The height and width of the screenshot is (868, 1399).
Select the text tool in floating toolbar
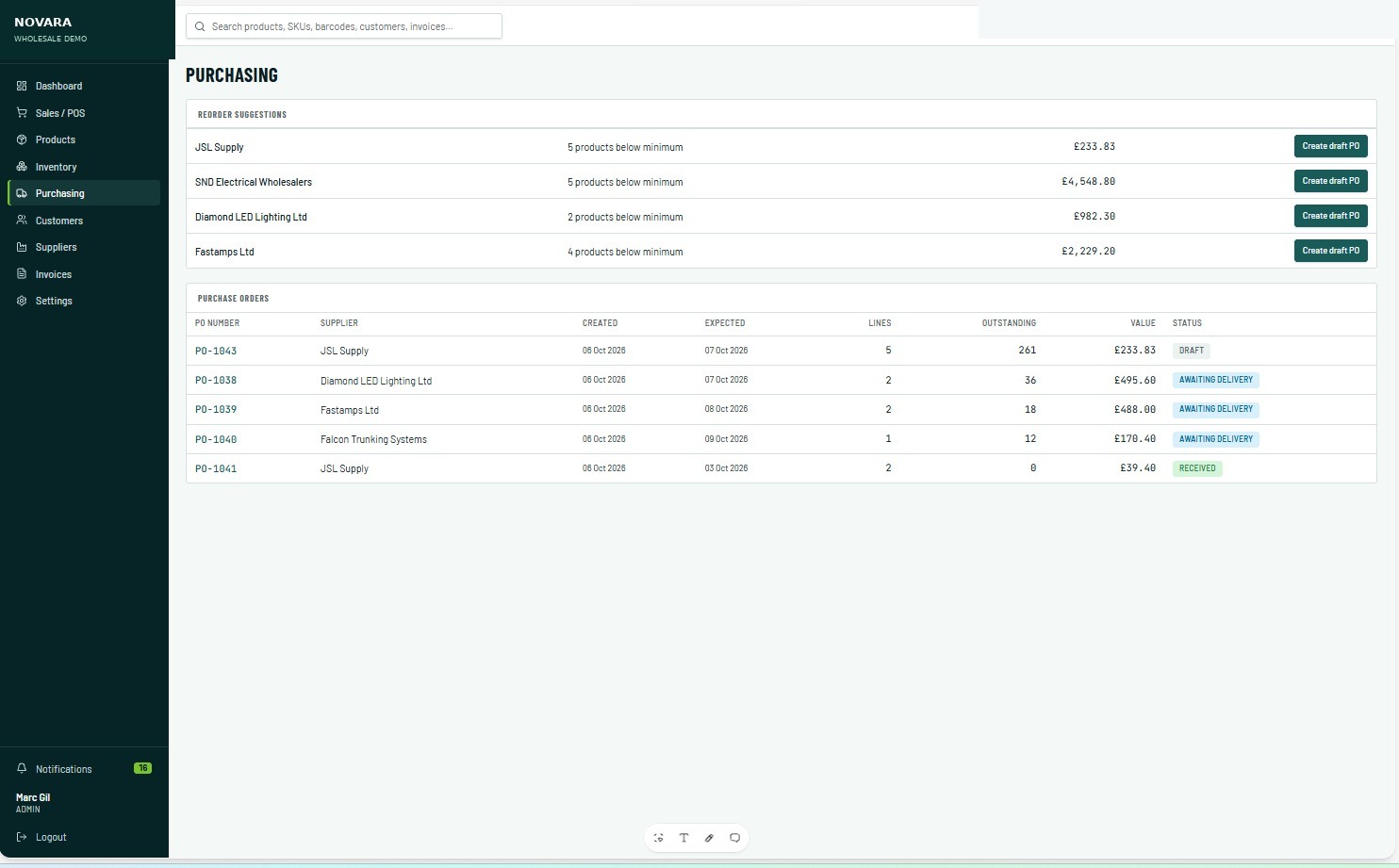coord(684,838)
